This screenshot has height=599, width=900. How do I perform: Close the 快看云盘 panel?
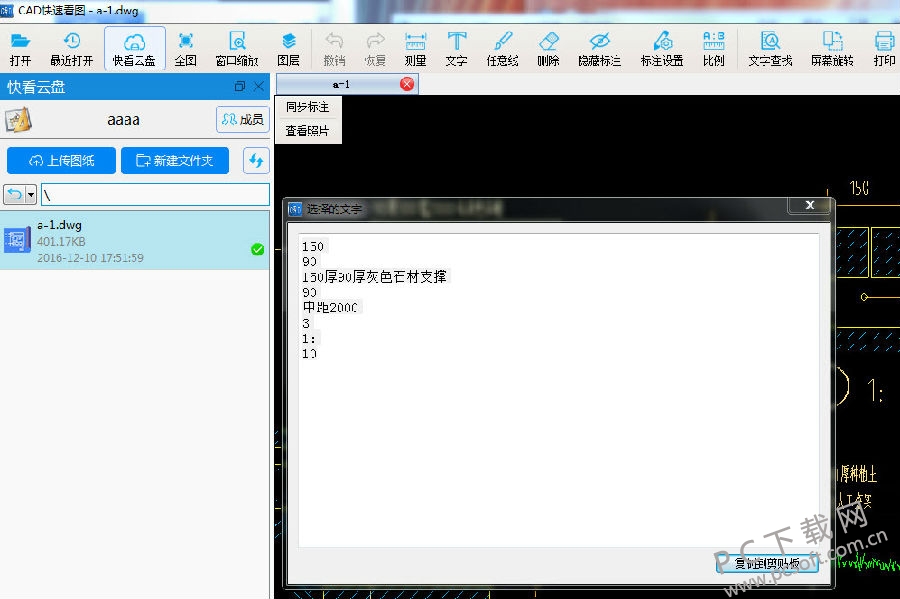[259, 87]
